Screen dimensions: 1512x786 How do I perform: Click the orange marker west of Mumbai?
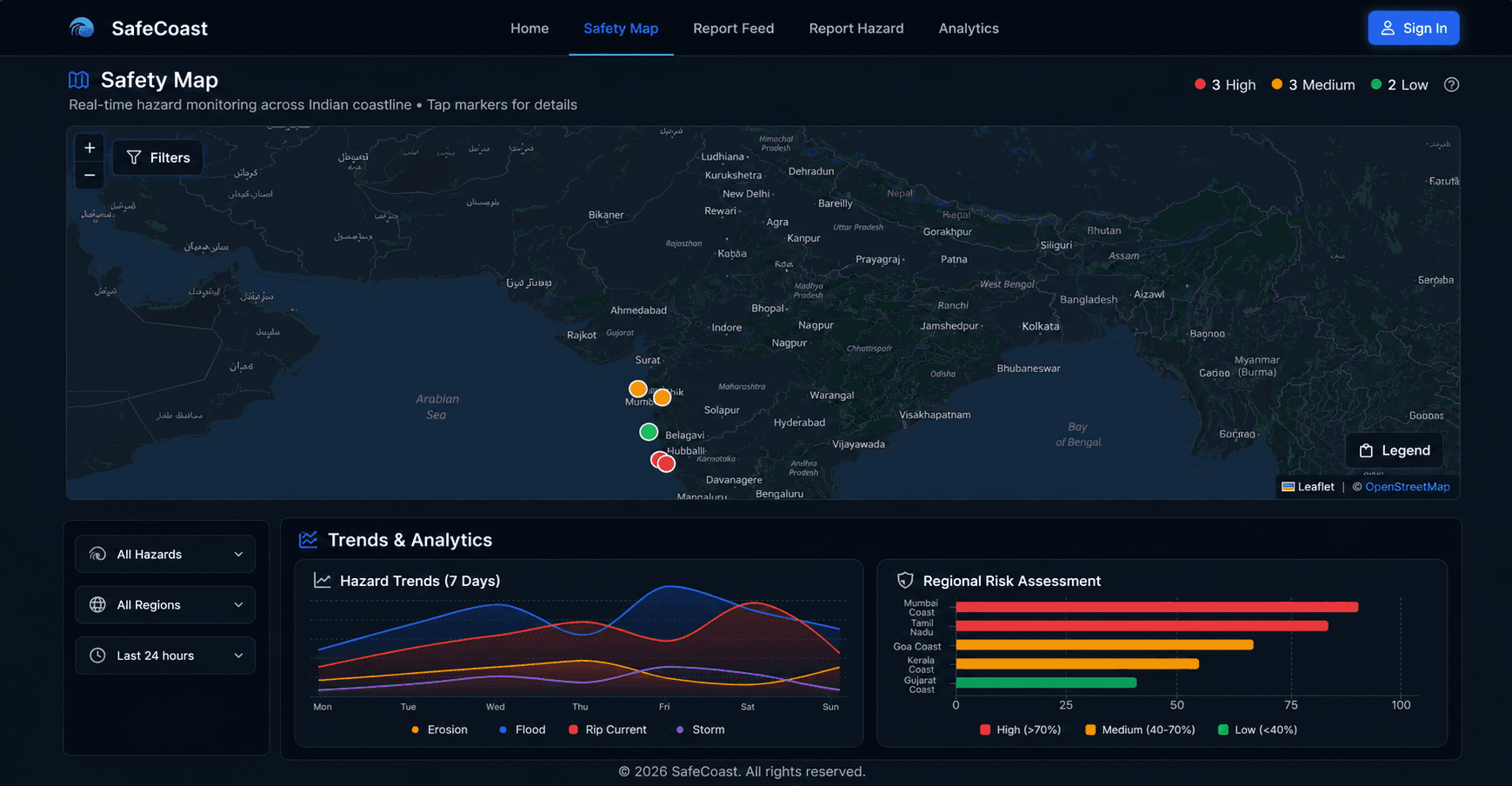(x=638, y=389)
